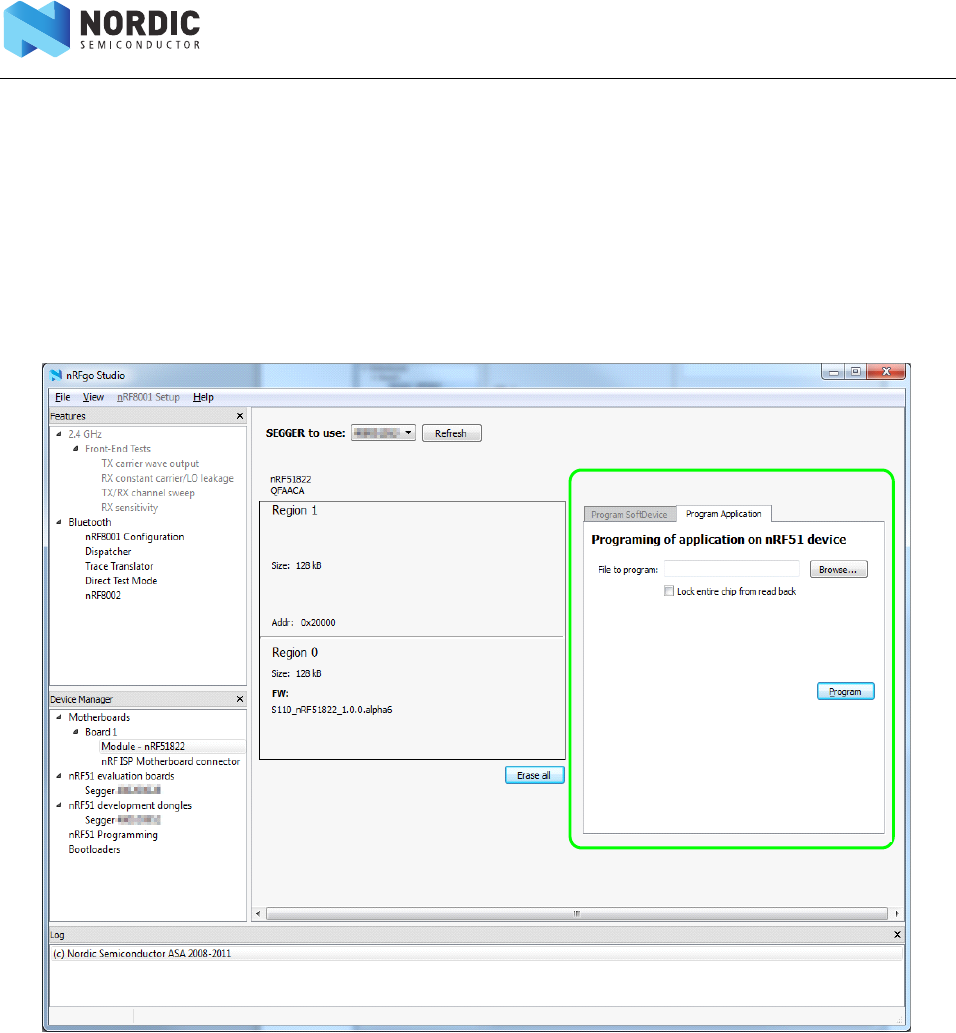Collapse the Motherboards tree node

coord(59,717)
